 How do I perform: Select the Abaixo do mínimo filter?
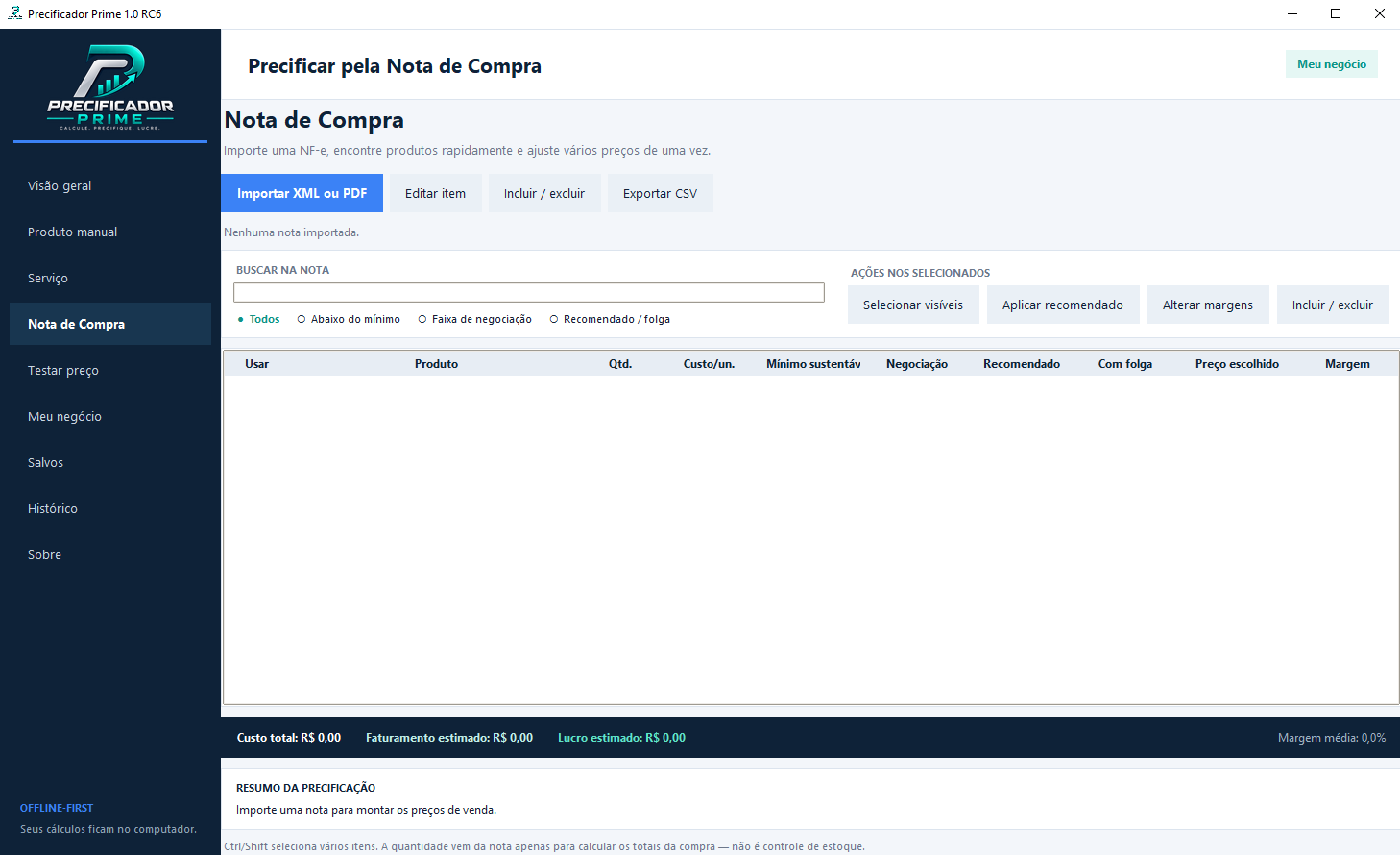(x=349, y=319)
